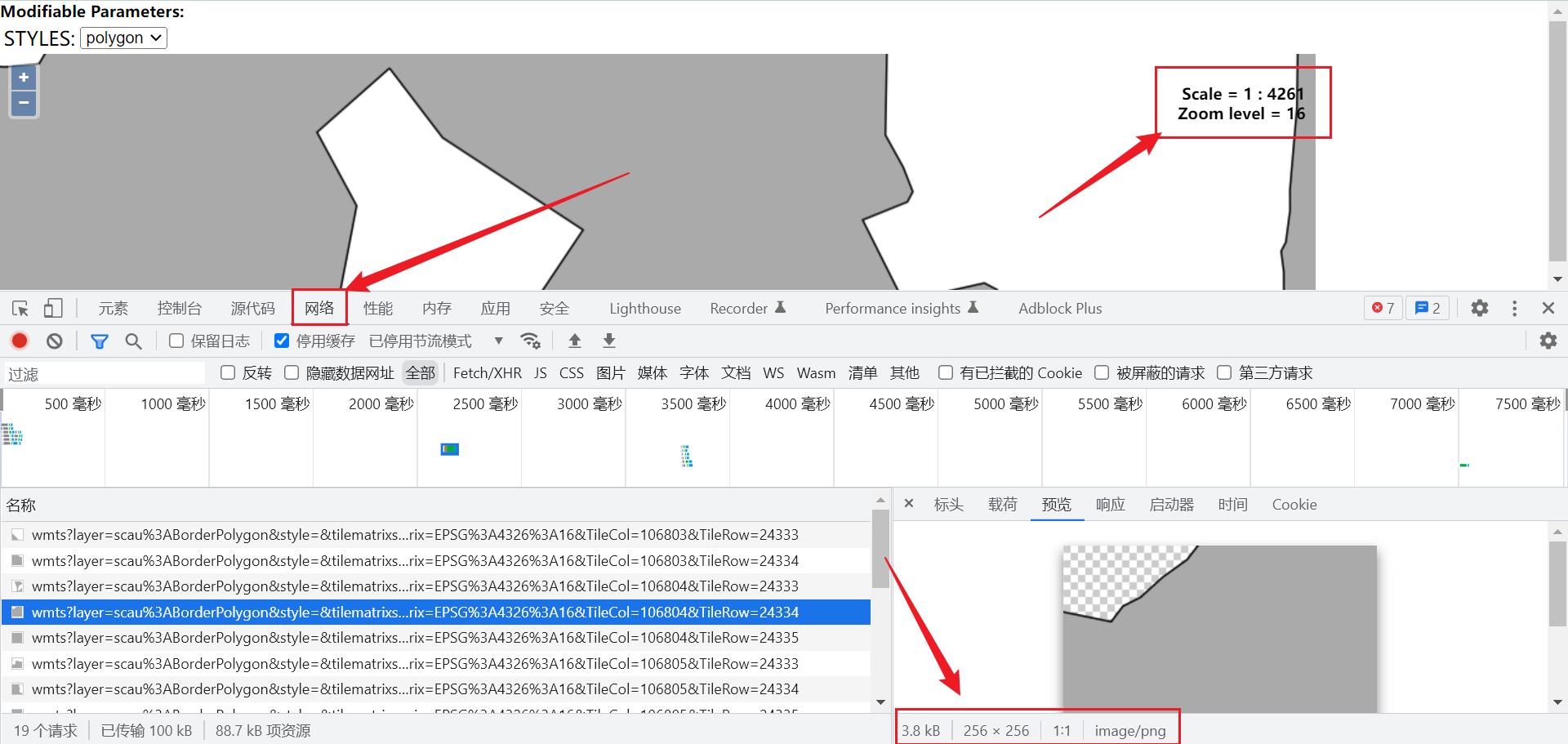Image resolution: width=1568 pixels, height=744 pixels.
Task: Filter requests by CSS
Action: point(572,372)
